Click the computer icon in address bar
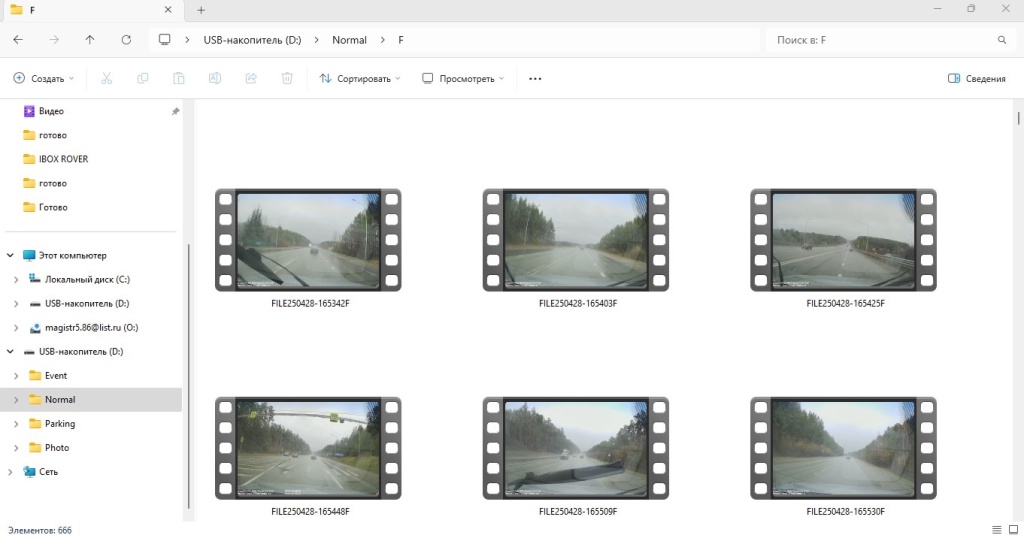Image resolution: width=1024 pixels, height=538 pixels. click(x=165, y=40)
